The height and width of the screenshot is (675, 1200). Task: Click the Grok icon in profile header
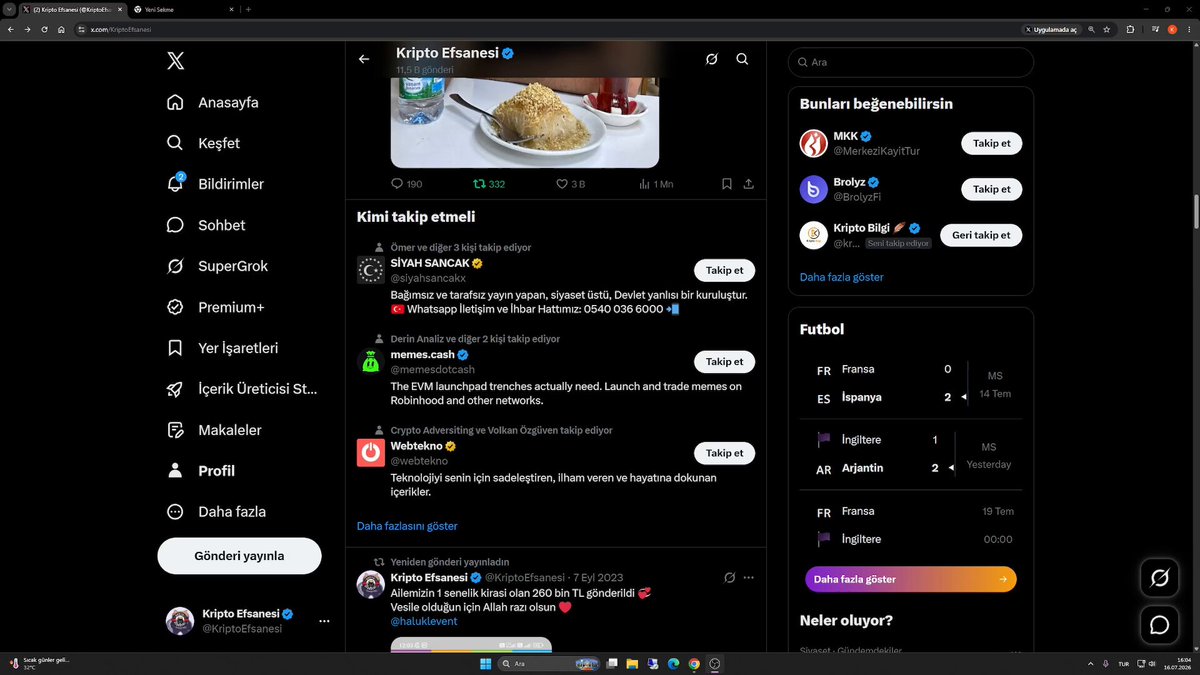tap(711, 59)
